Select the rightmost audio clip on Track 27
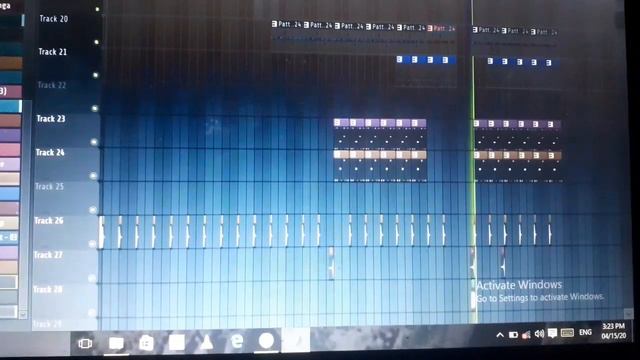 point(503,263)
